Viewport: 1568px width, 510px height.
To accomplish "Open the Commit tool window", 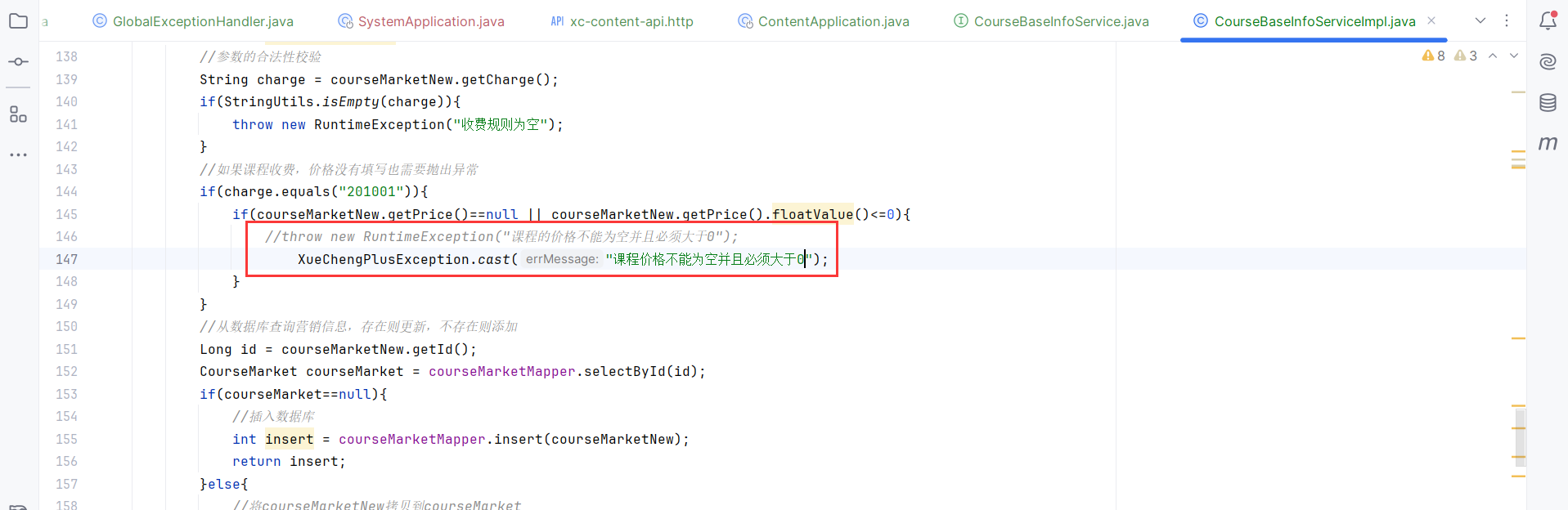I will (18, 62).
